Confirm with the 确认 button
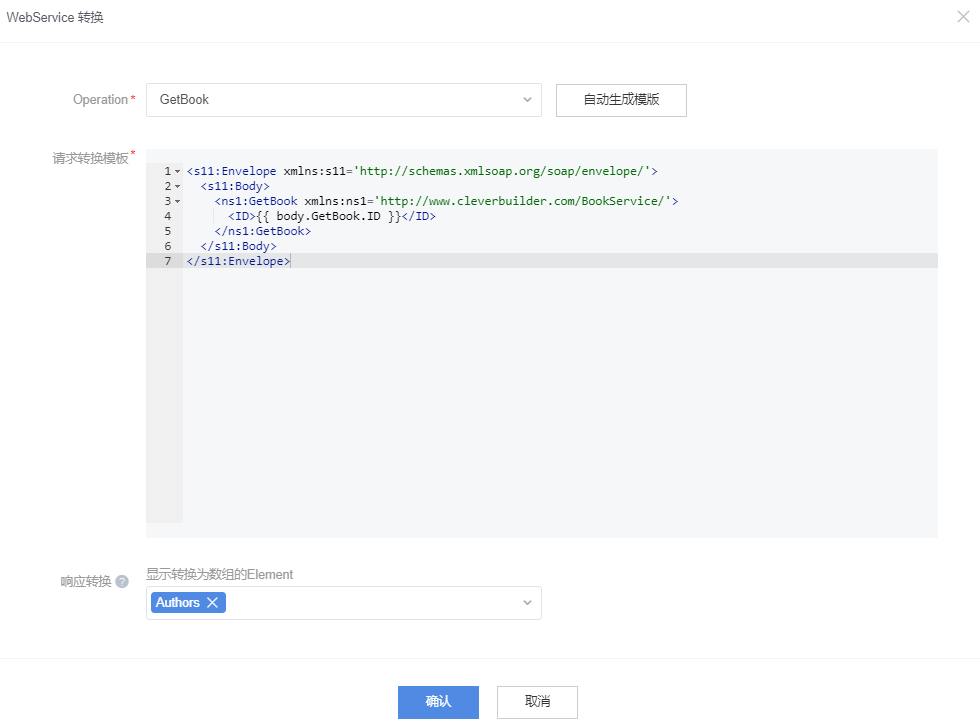The height and width of the screenshot is (727, 980). pos(438,702)
